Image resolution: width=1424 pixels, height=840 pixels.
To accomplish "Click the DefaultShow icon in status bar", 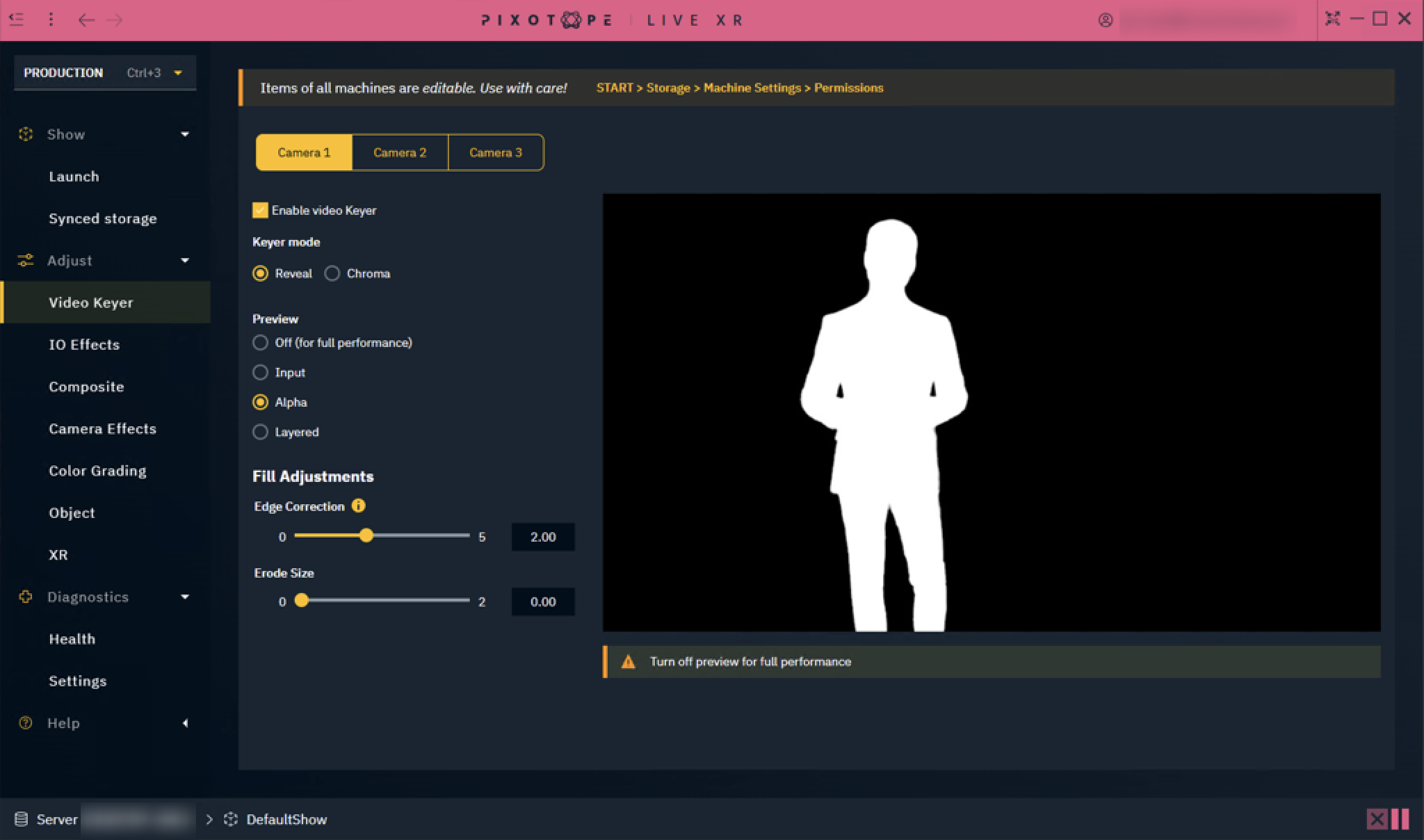I will tap(231, 819).
